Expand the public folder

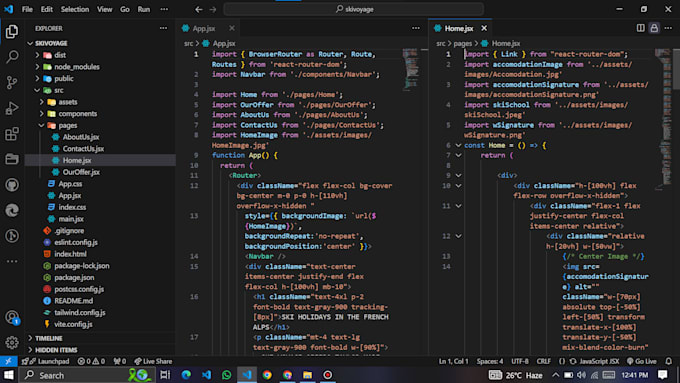tap(101, 79)
